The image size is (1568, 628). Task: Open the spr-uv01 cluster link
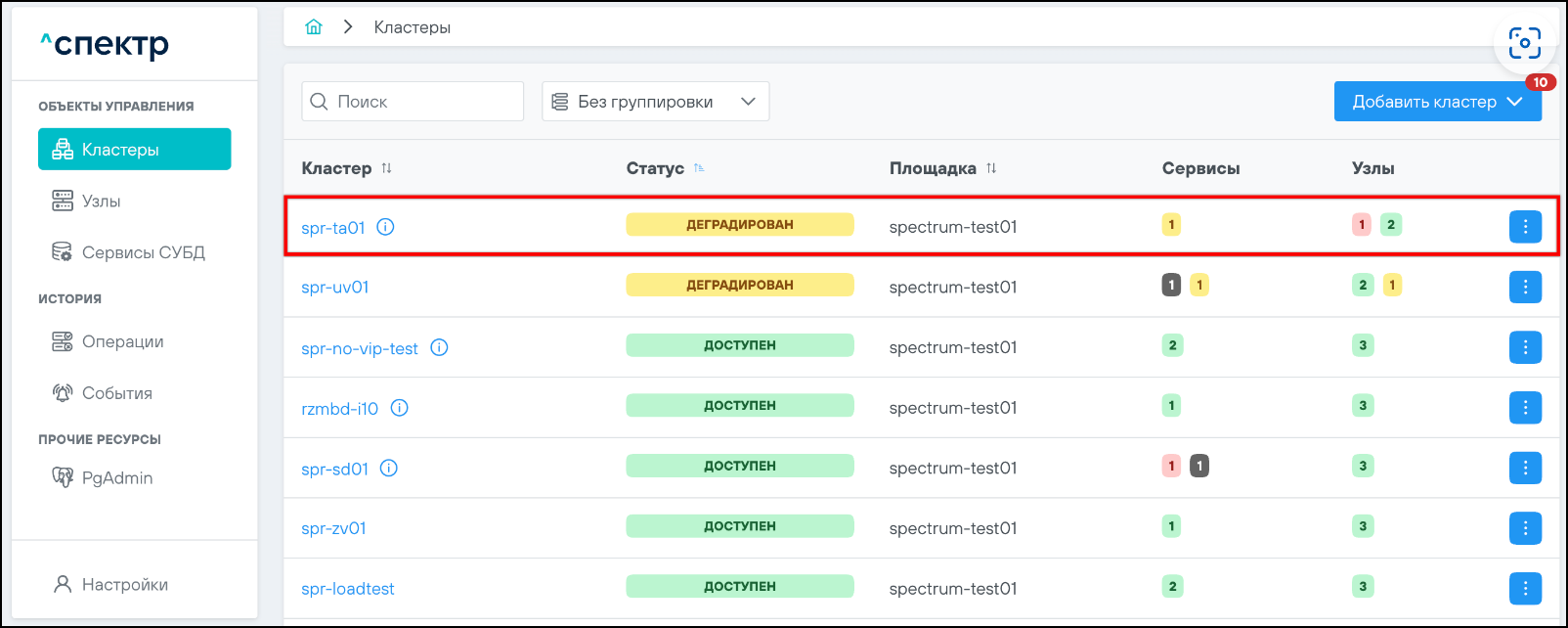(335, 288)
